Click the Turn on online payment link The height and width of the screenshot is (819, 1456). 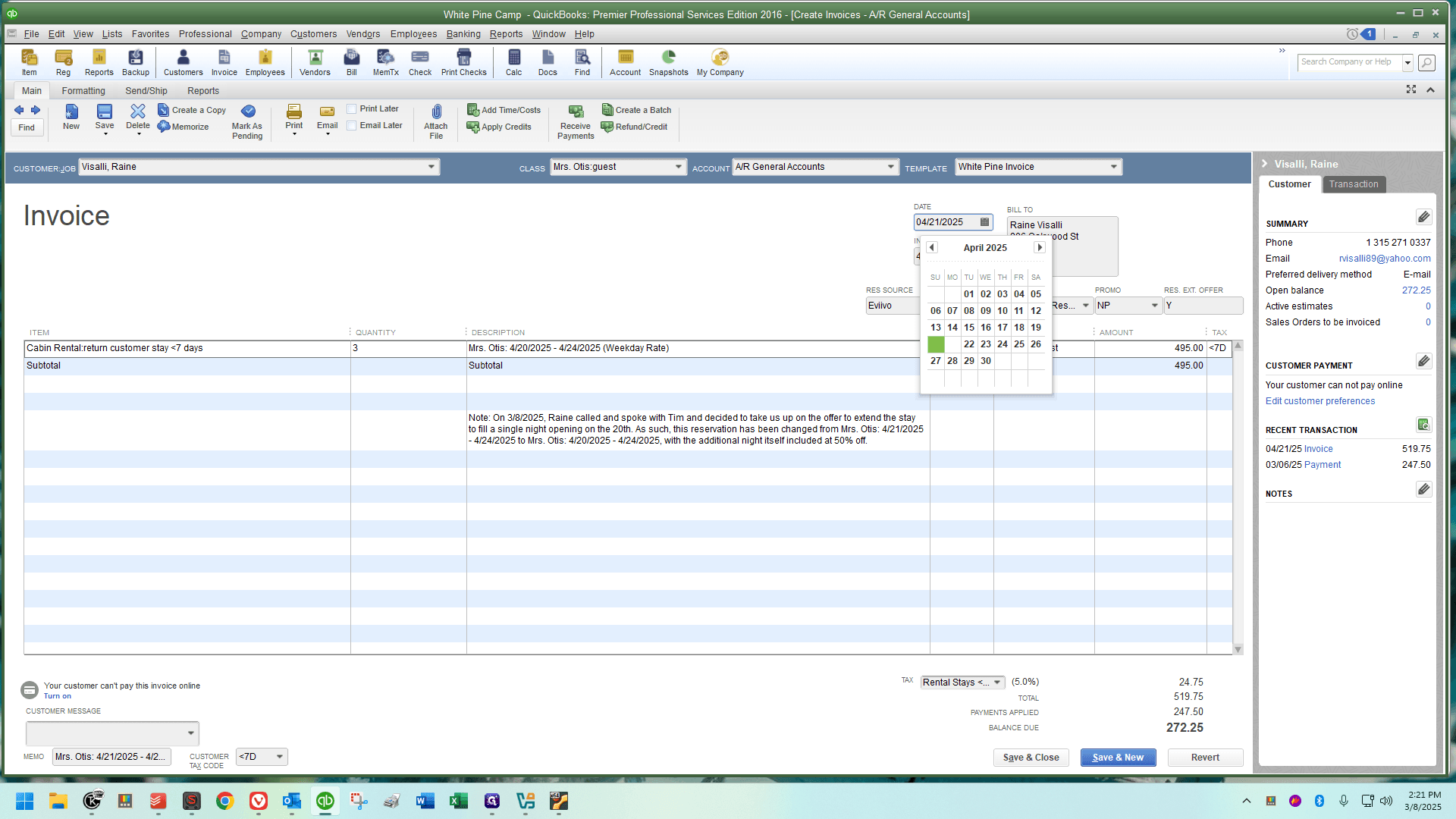pyautogui.click(x=58, y=696)
